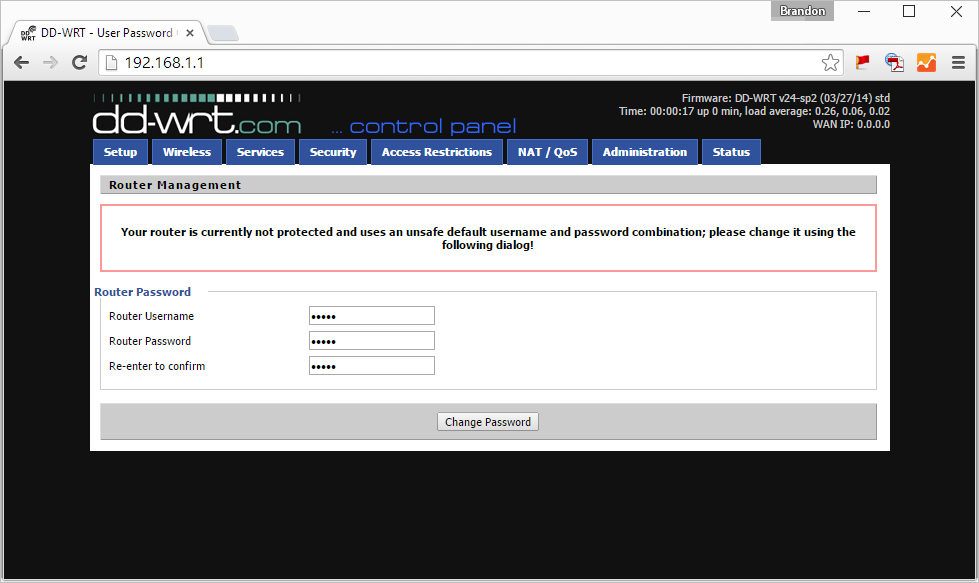The image size is (979, 583).
Task: Click the Firmware DD-WRT v24-sp2 text
Action: [785, 98]
